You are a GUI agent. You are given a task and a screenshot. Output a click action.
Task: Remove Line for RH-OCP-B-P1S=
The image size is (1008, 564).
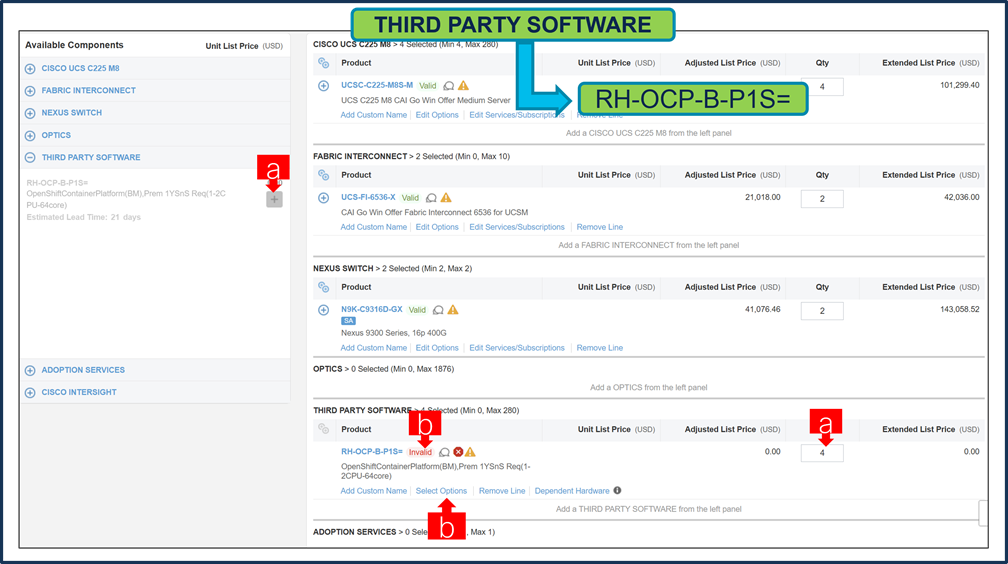[x=502, y=491]
